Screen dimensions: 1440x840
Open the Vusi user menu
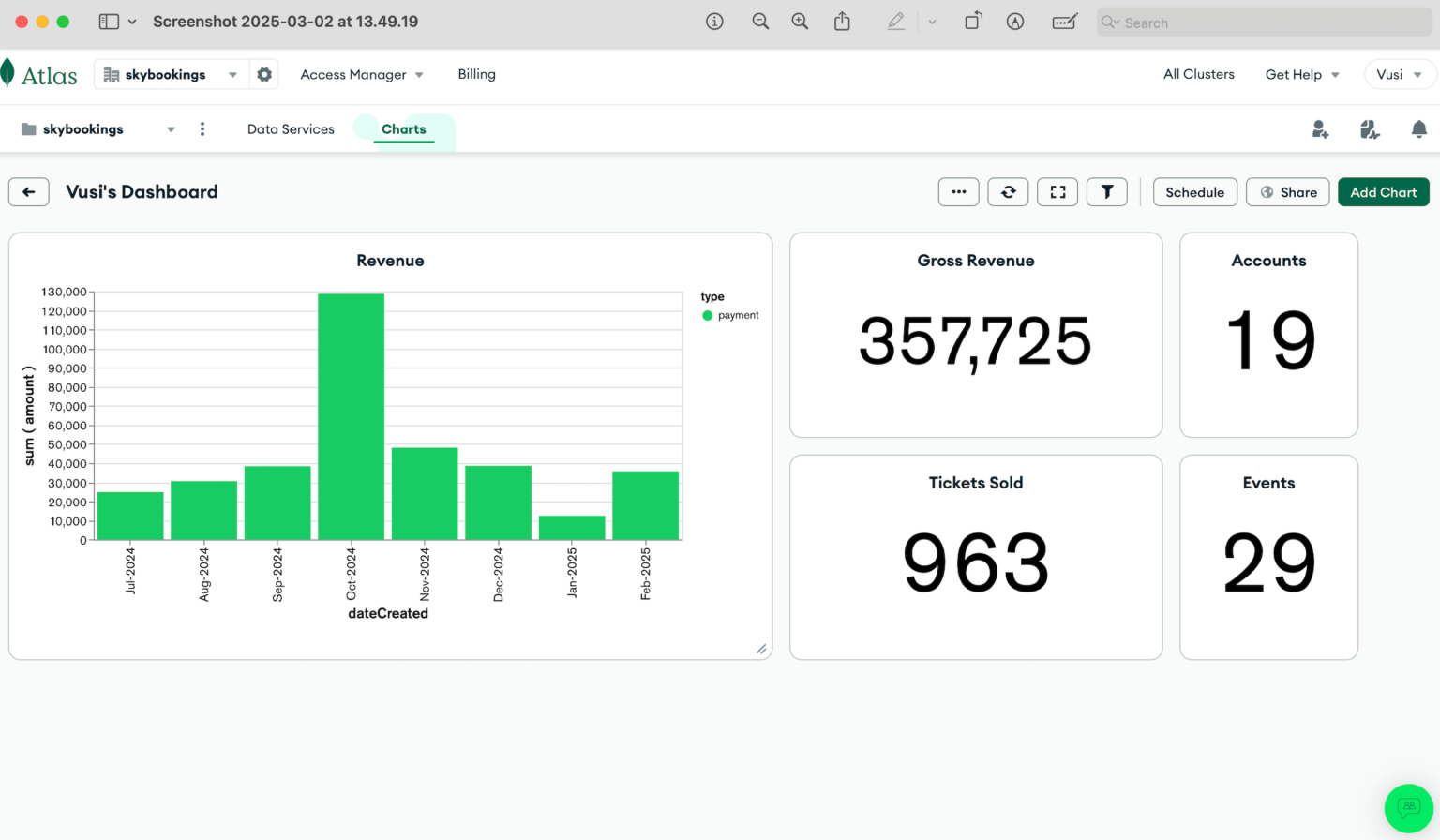1400,75
